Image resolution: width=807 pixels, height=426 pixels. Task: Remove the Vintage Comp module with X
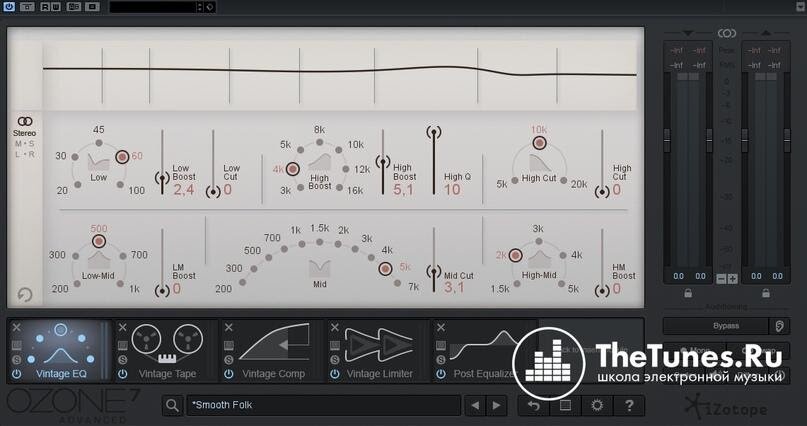[229, 328]
